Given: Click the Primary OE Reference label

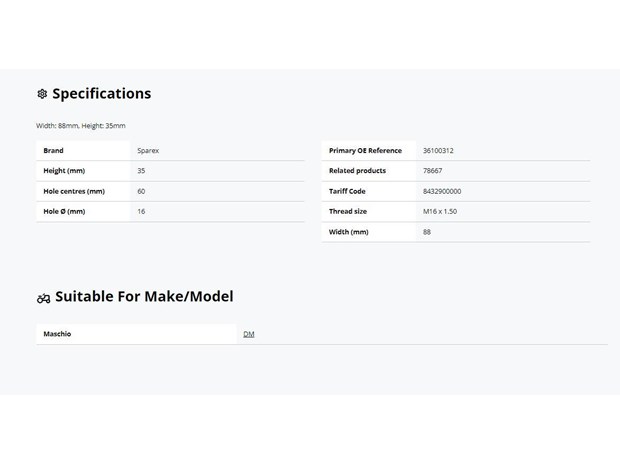Looking at the screenshot, I should pos(365,151).
